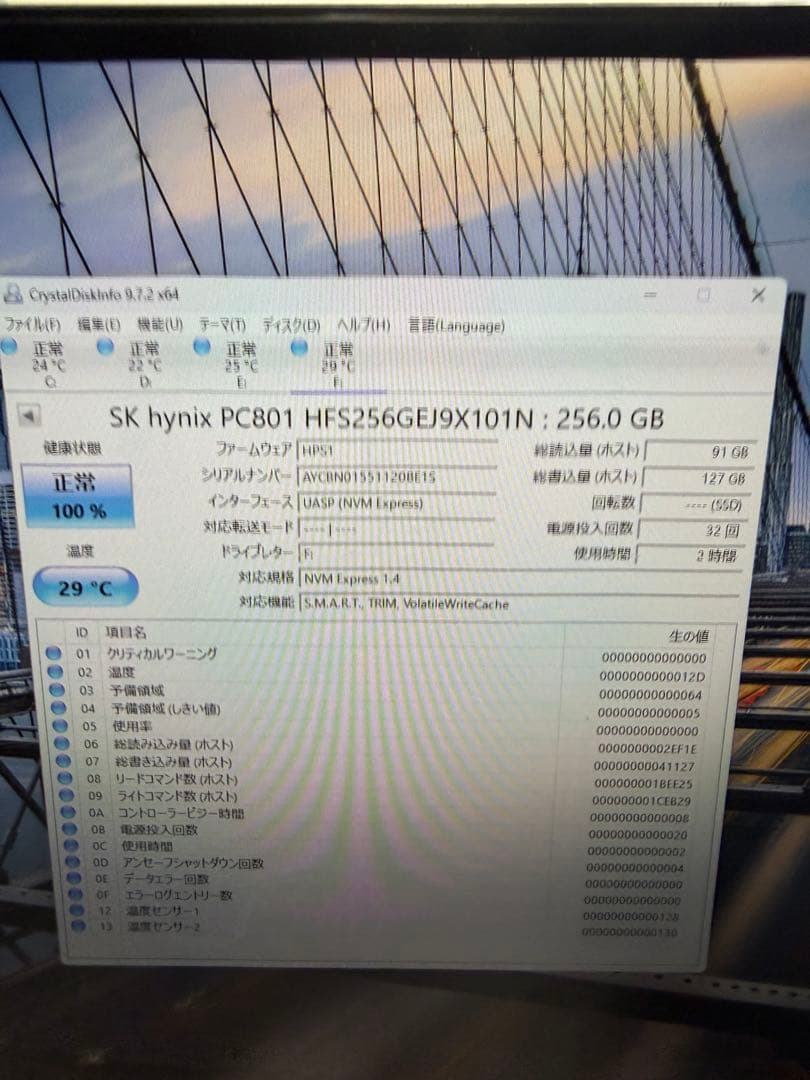Click the NVM Express 1.4 standard field
This screenshot has height=1080, width=810.
[520, 579]
